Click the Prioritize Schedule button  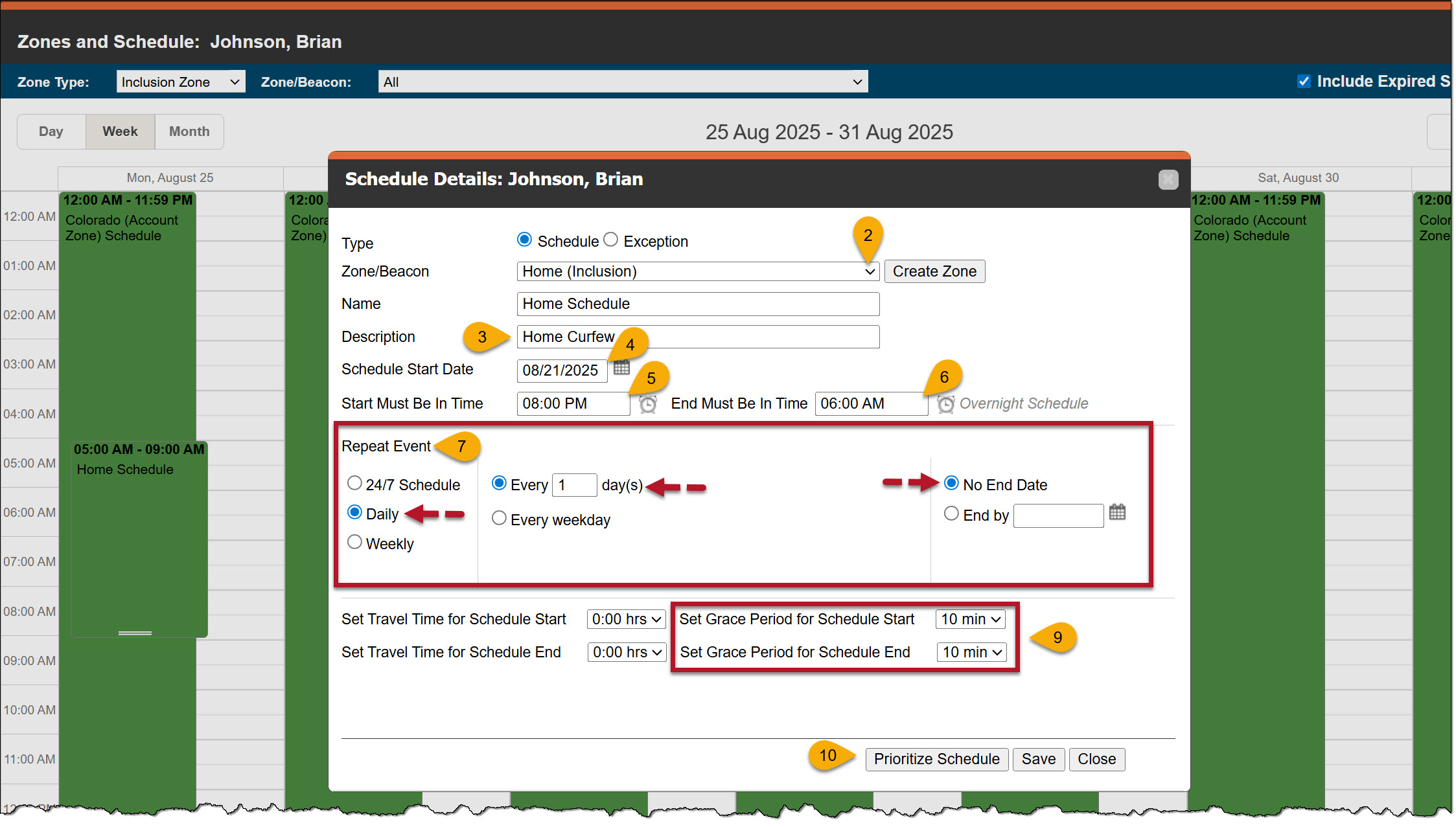(x=936, y=759)
